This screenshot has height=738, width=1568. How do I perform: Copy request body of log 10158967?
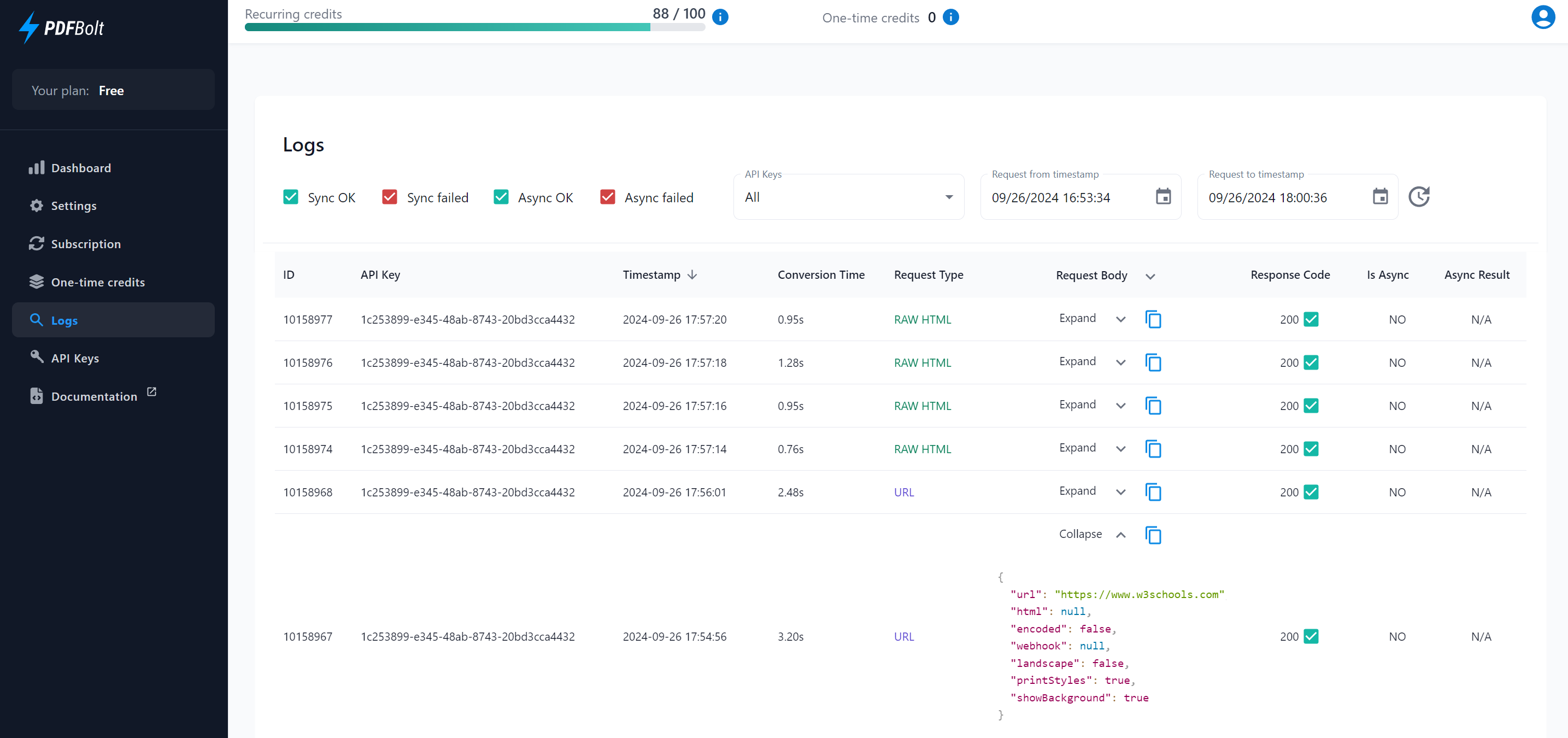pos(1153,535)
